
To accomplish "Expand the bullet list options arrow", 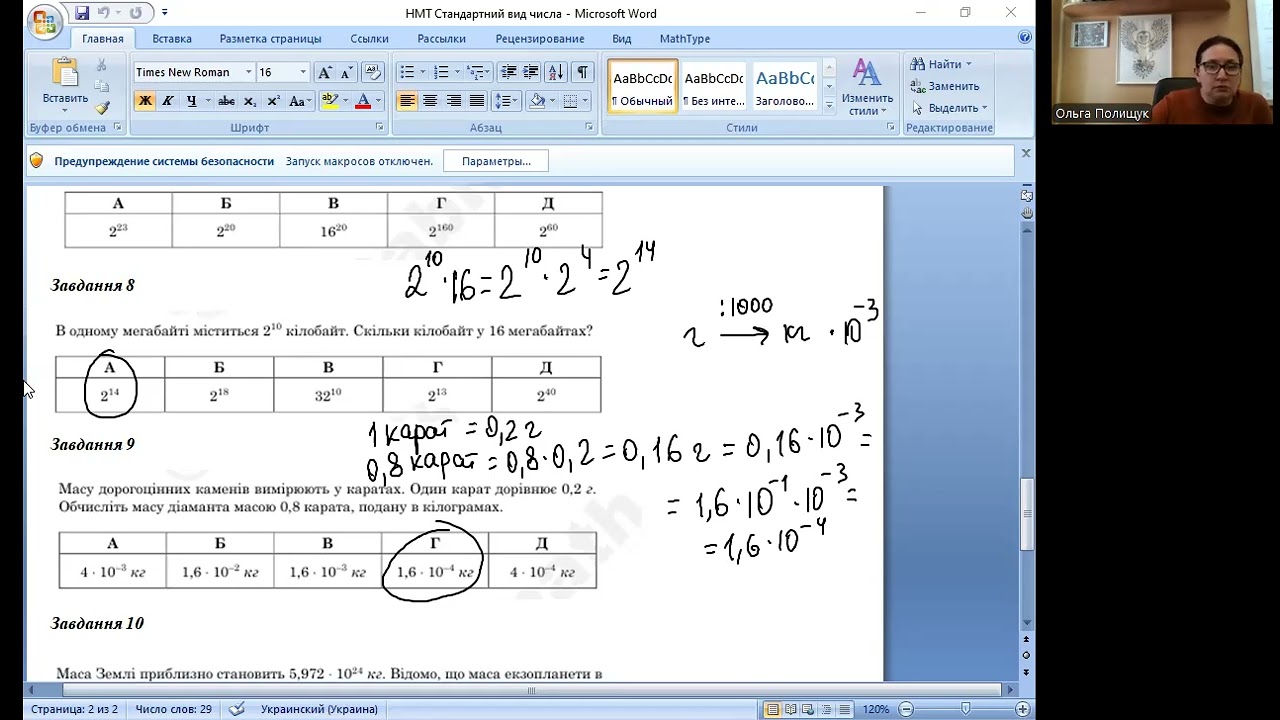I will point(423,73).
